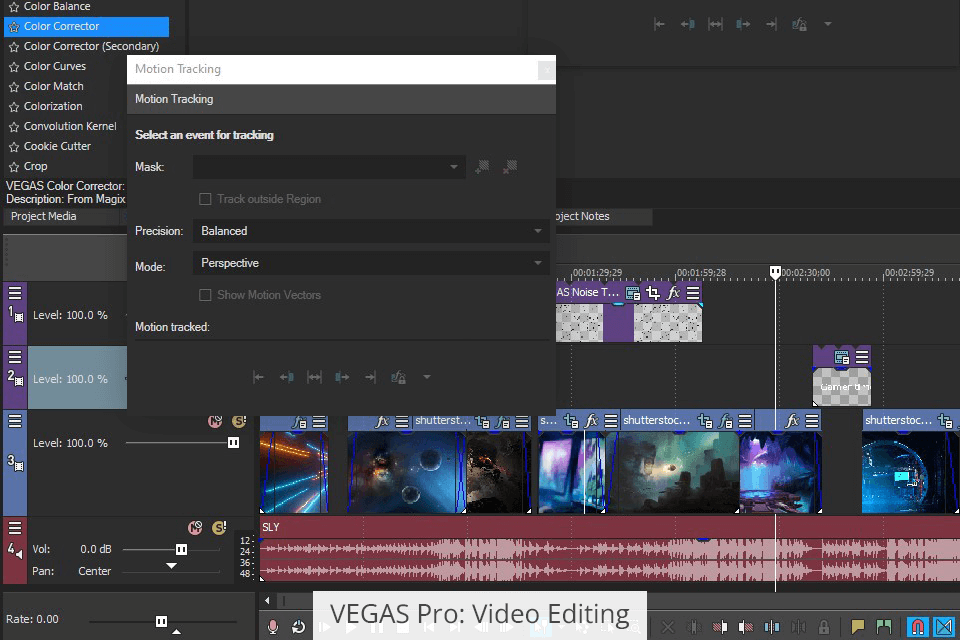Image resolution: width=960 pixels, height=640 pixels.
Task: Star the Color Match effect
Action: pos(14,87)
